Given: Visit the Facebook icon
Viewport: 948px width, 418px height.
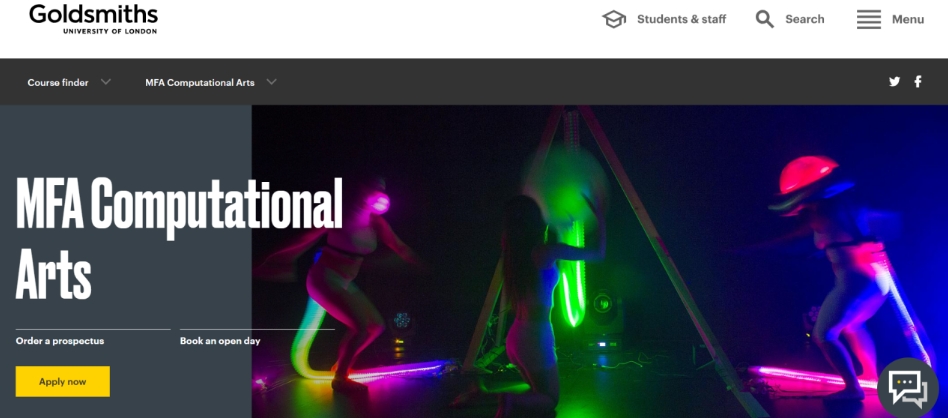Looking at the screenshot, I should pyautogui.click(x=918, y=82).
